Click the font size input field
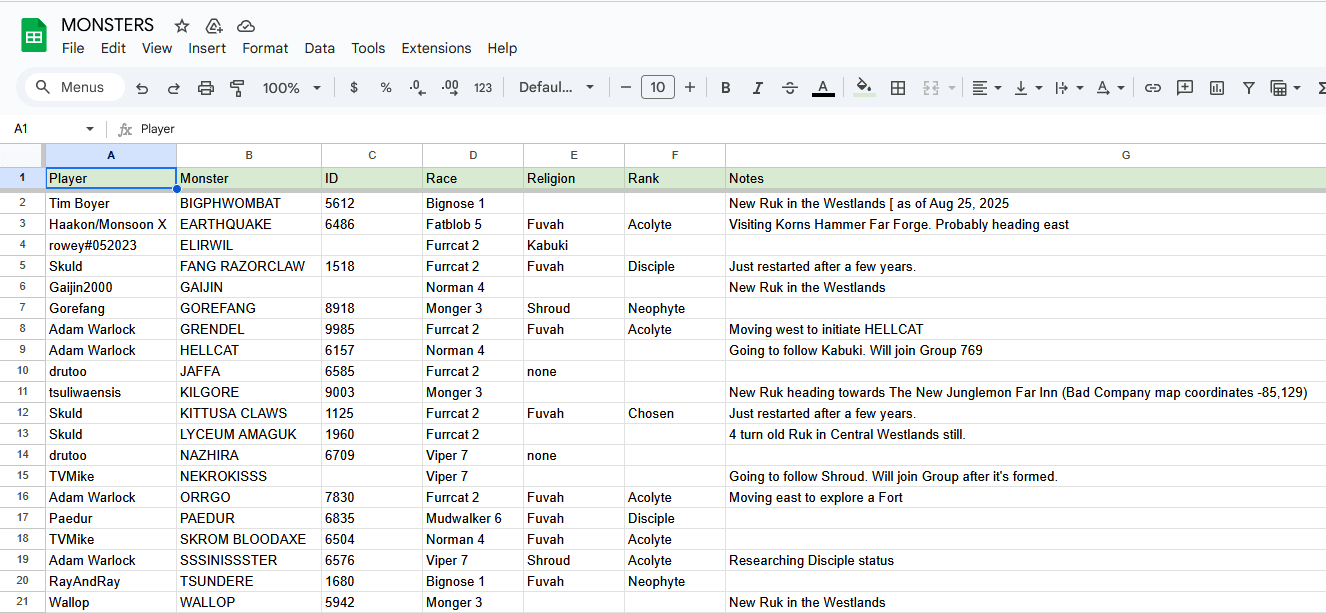Viewport: 1326px width, 613px height. [657, 88]
